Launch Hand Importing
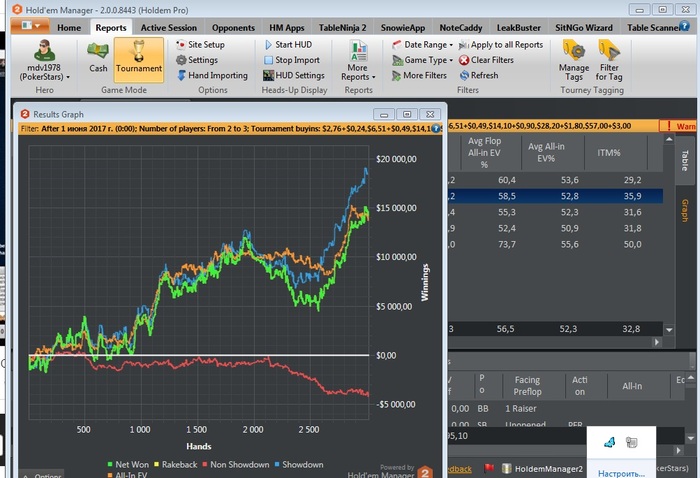The image size is (700, 478). click(x=212, y=75)
